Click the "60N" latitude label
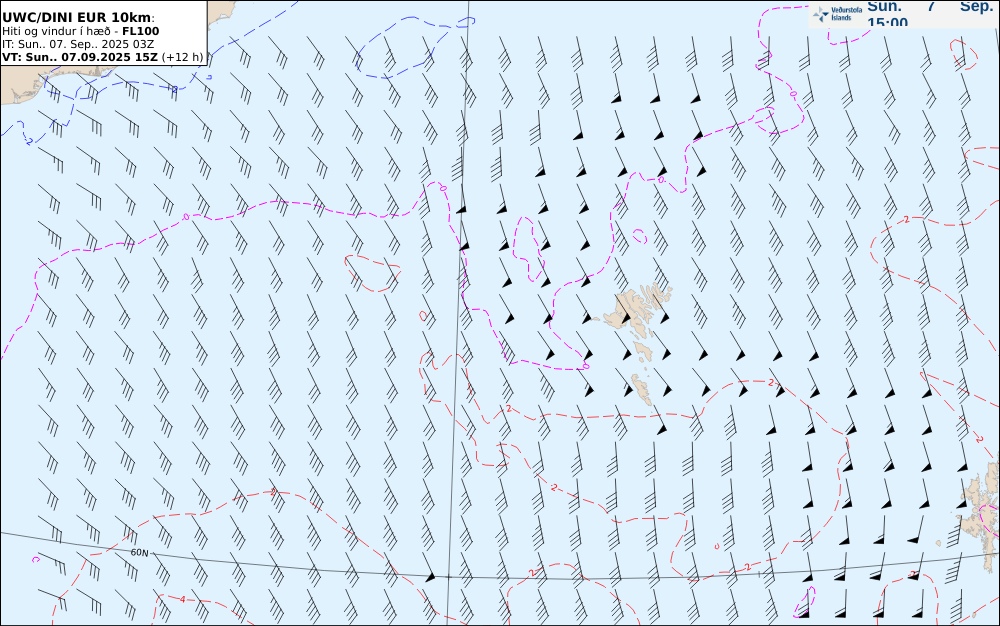This screenshot has height=626, width=1000. coord(139,553)
